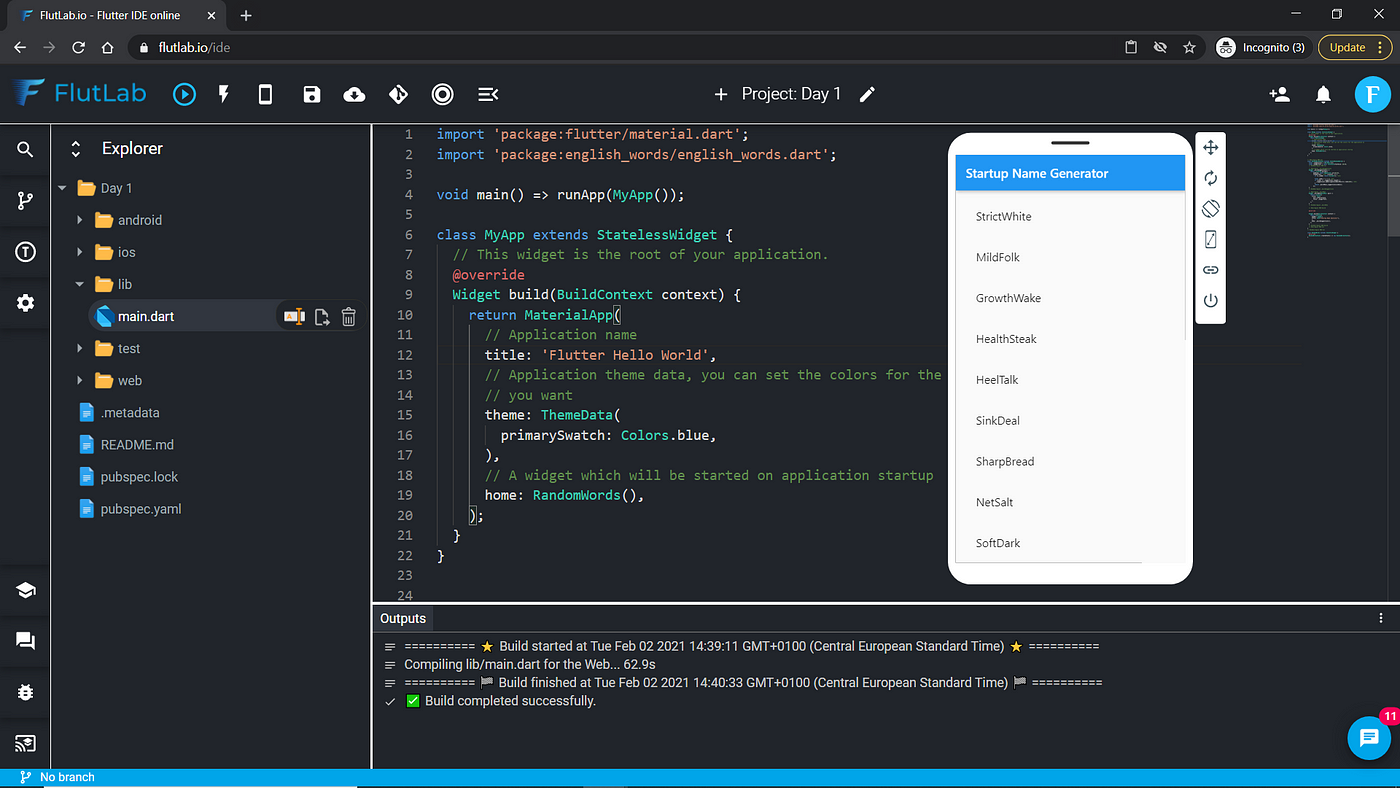The image size is (1400, 788).
Task: Power off the emulator
Action: [1210, 300]
